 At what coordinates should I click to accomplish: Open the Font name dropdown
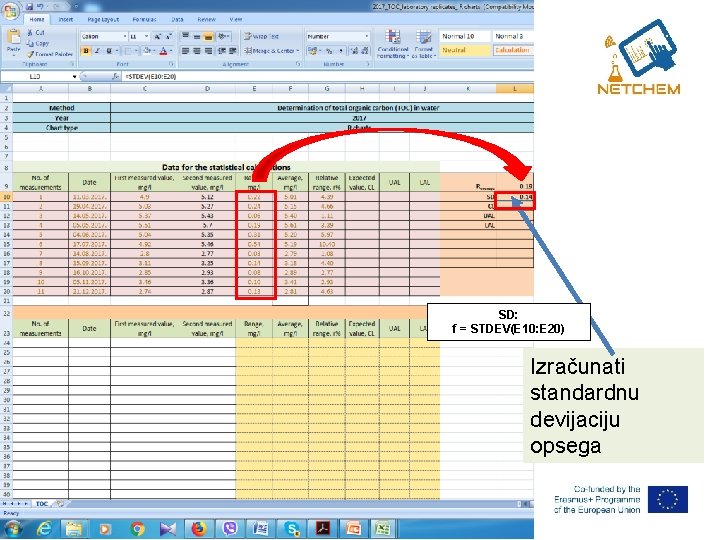[124, 36]
